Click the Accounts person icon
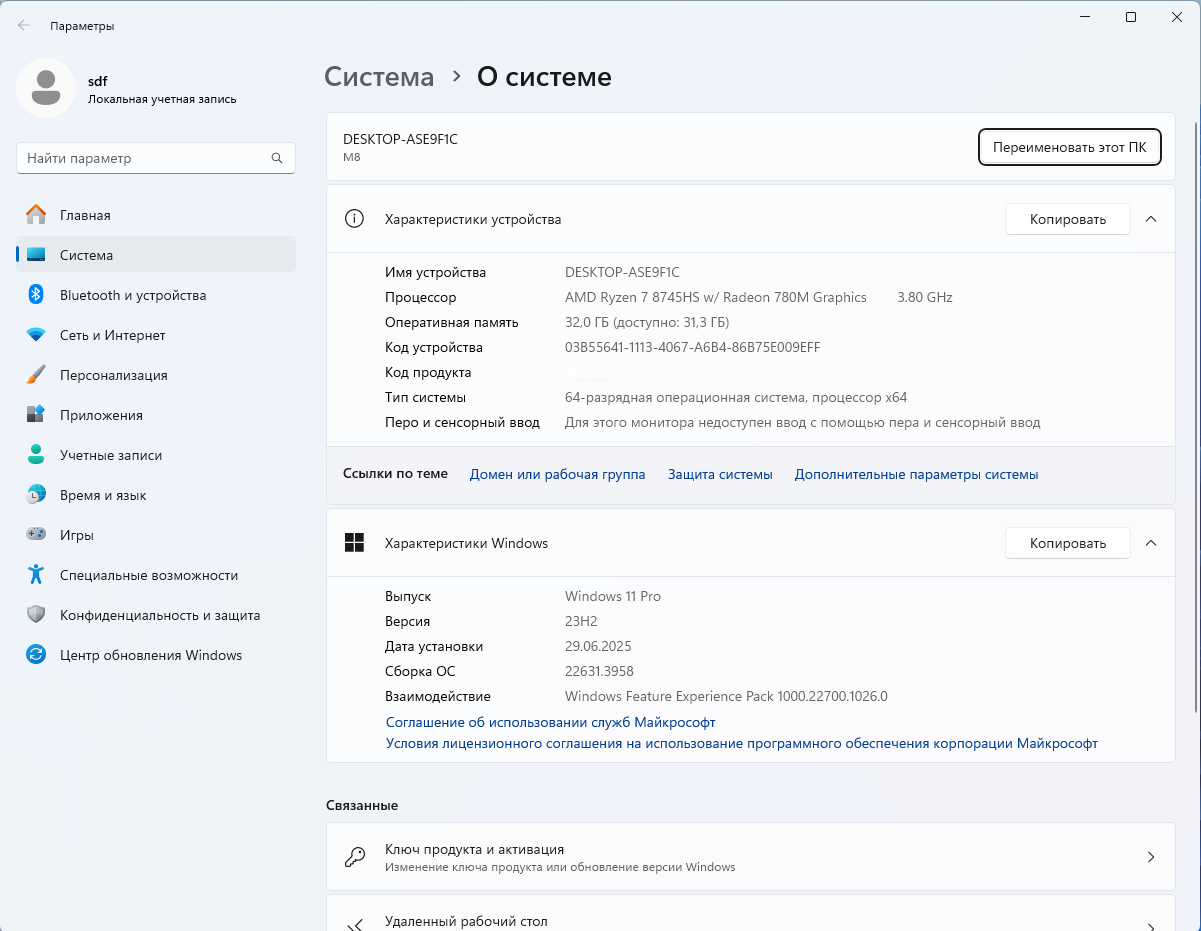 [36, 455]
